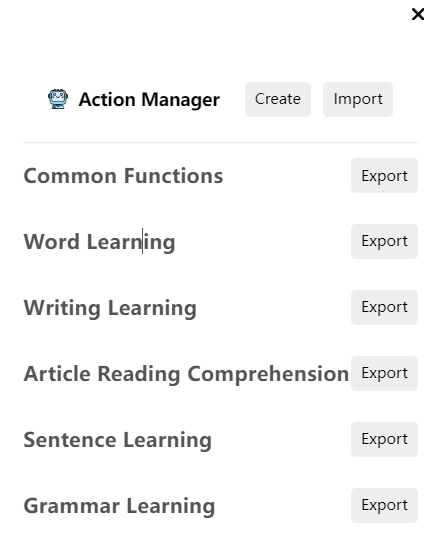Click the word 'Comprehension' in the group title

click(268, 374)
